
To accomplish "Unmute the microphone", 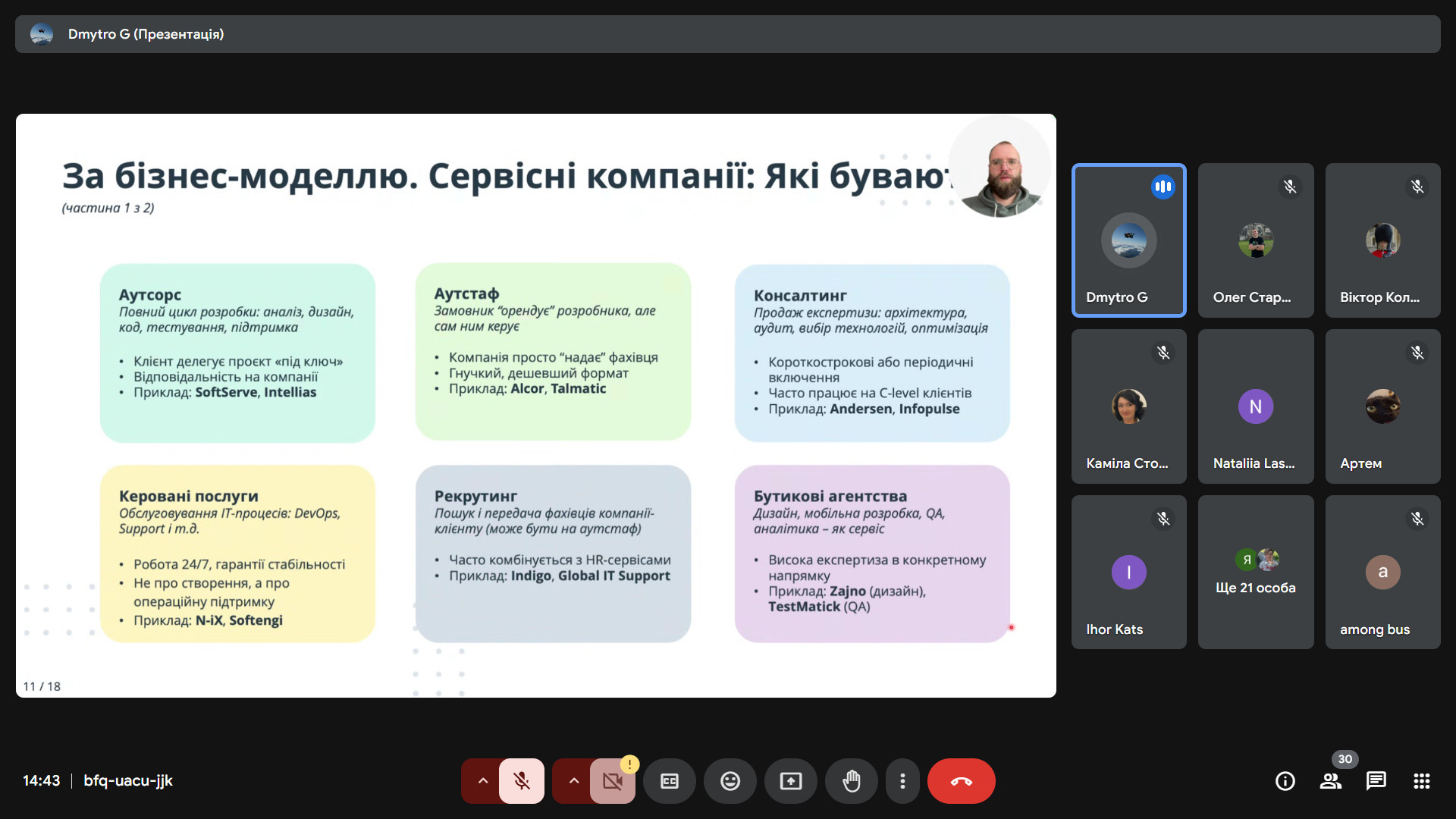I will [522, 781].
